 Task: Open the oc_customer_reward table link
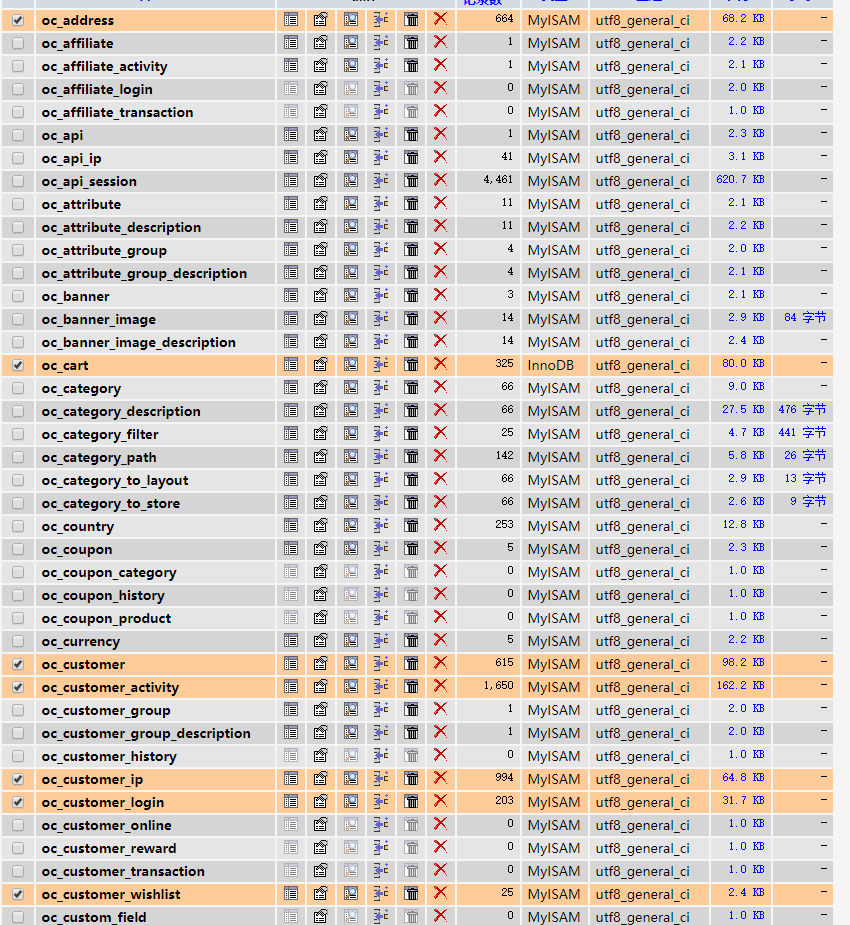pyautogui.click(x=109, y=849)
